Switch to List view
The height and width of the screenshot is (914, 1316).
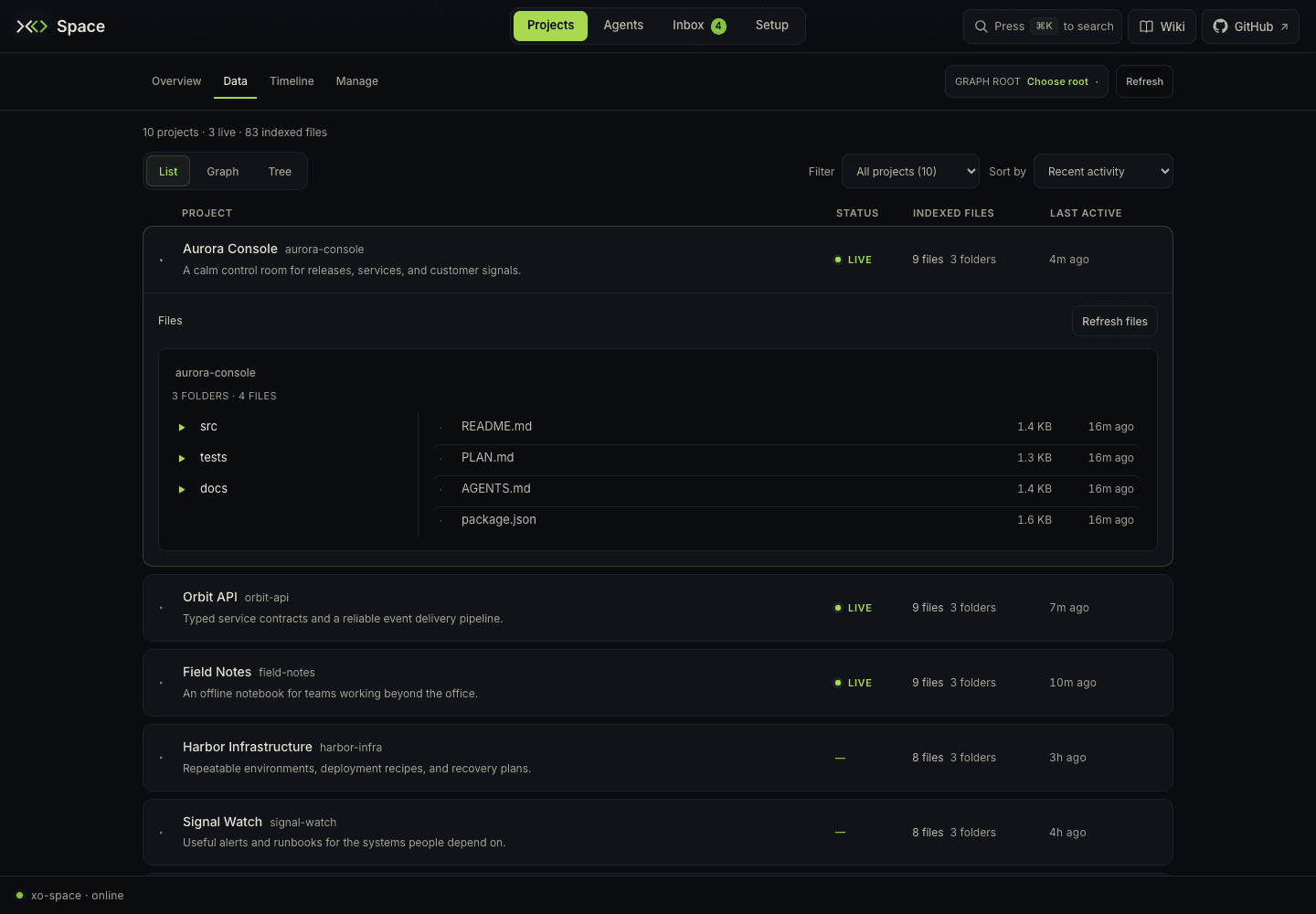click(168, 172)
